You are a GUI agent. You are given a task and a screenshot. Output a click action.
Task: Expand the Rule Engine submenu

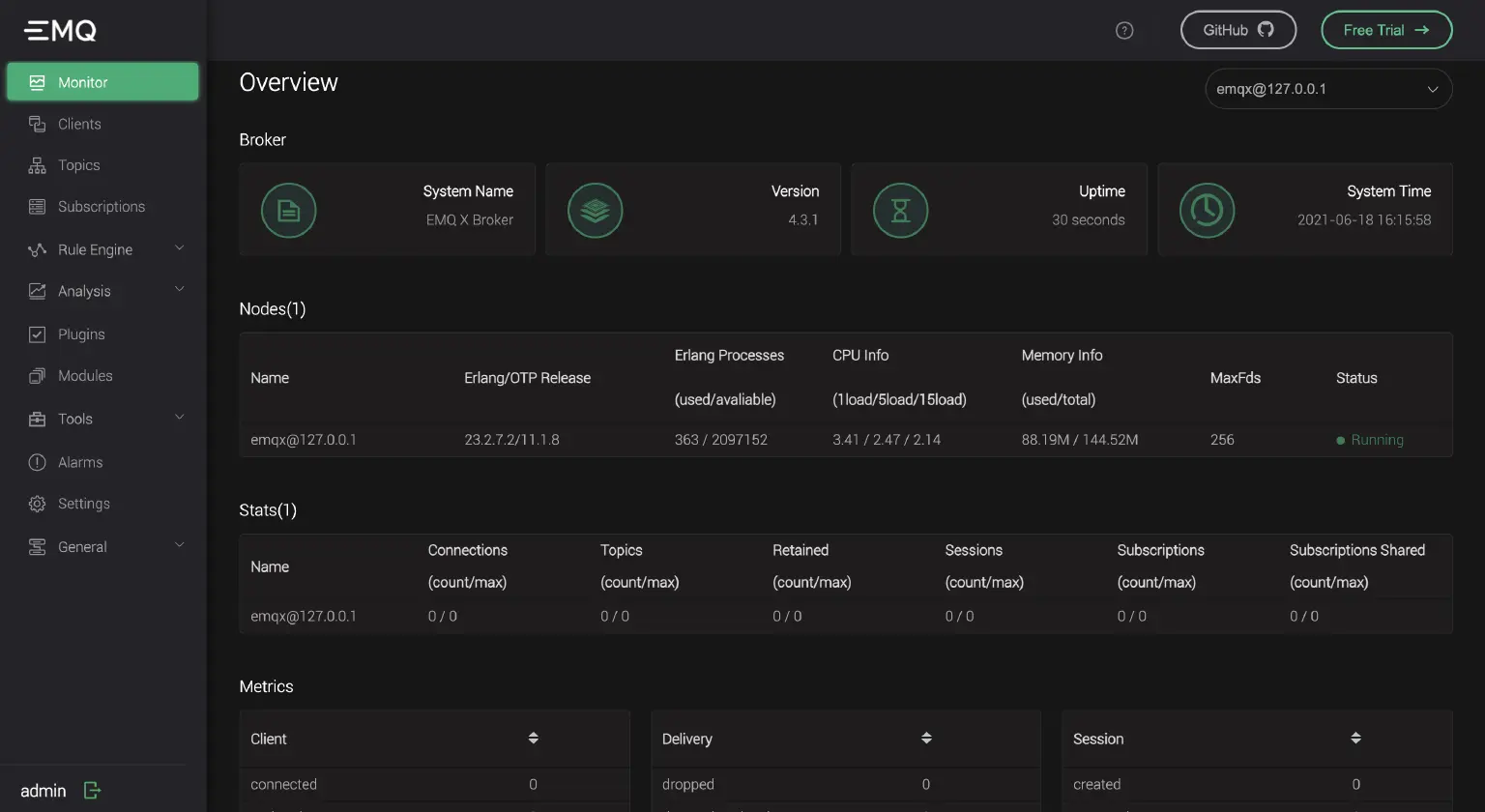179,248
